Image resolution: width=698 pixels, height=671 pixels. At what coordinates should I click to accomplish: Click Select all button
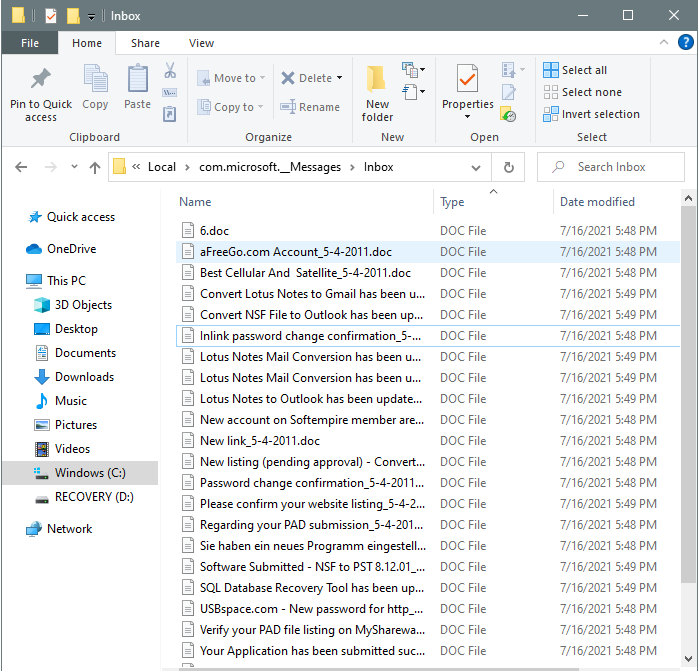coord(575,70)
